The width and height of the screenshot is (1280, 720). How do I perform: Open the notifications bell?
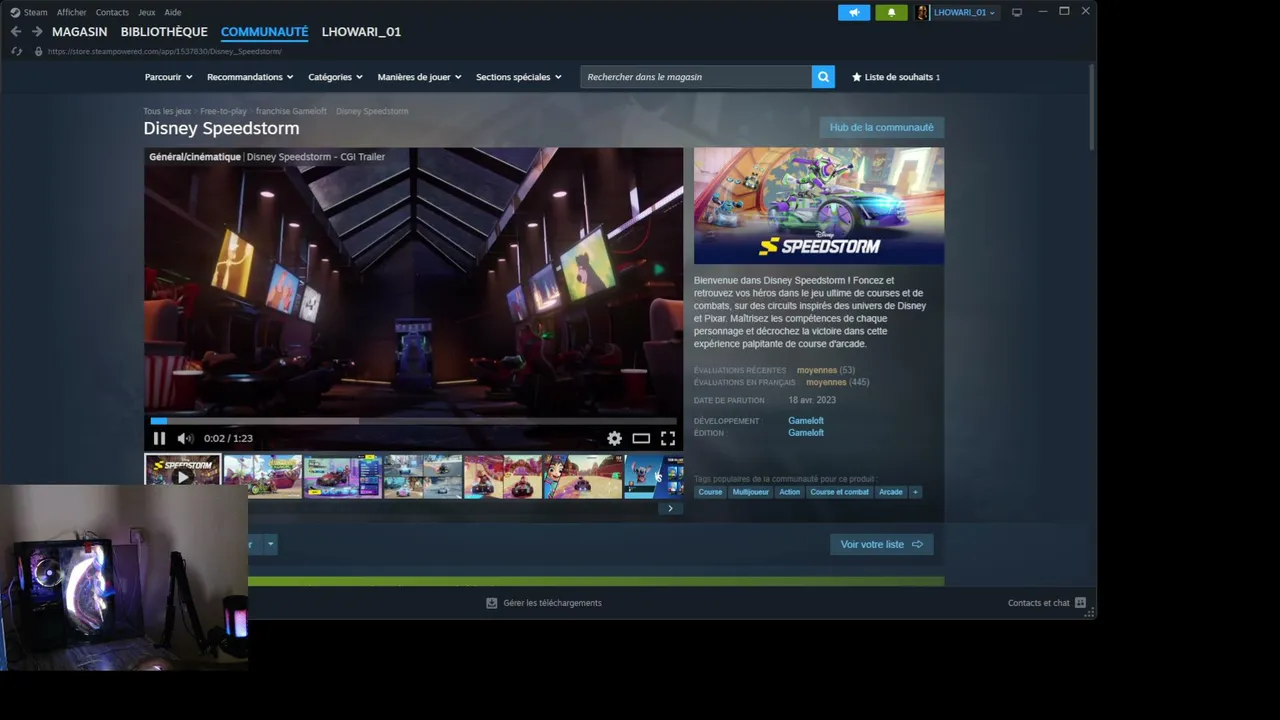tap(891, 12)
